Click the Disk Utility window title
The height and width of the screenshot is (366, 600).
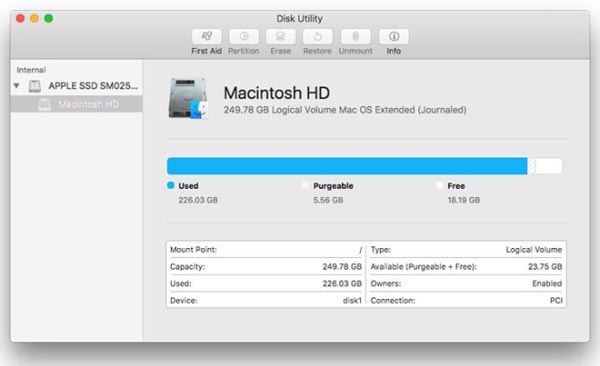click(300, 18)
